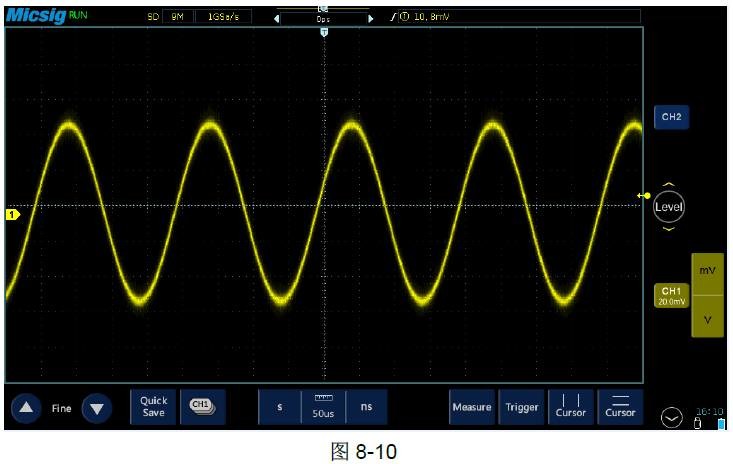Select the 50us timebase indicator
Screen dimensions: 733x464
[323, 407]
